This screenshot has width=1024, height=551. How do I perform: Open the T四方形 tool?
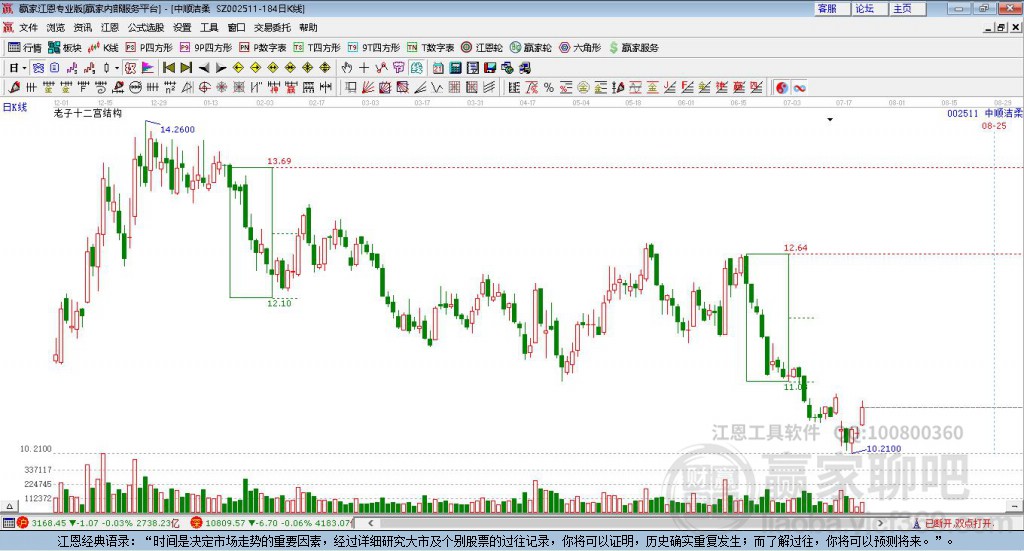coord(317,48)
